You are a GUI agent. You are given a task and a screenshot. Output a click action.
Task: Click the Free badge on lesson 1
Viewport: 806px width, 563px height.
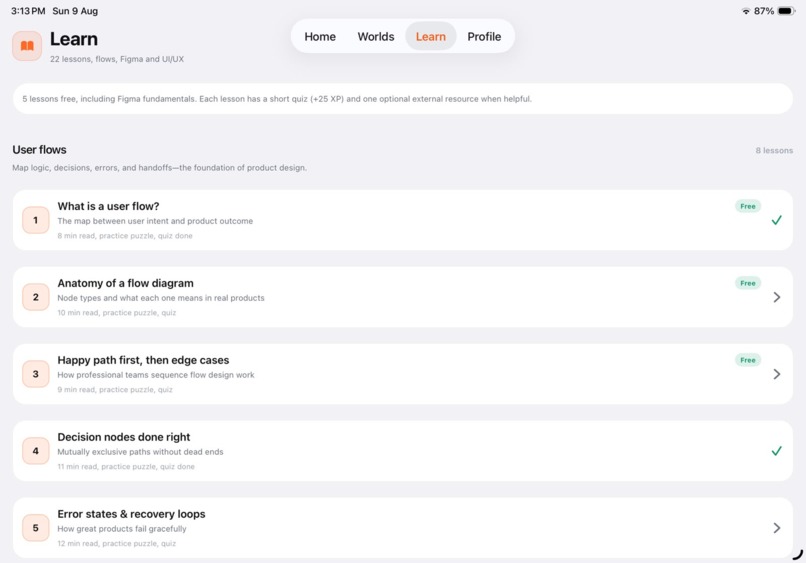[747, 206]
